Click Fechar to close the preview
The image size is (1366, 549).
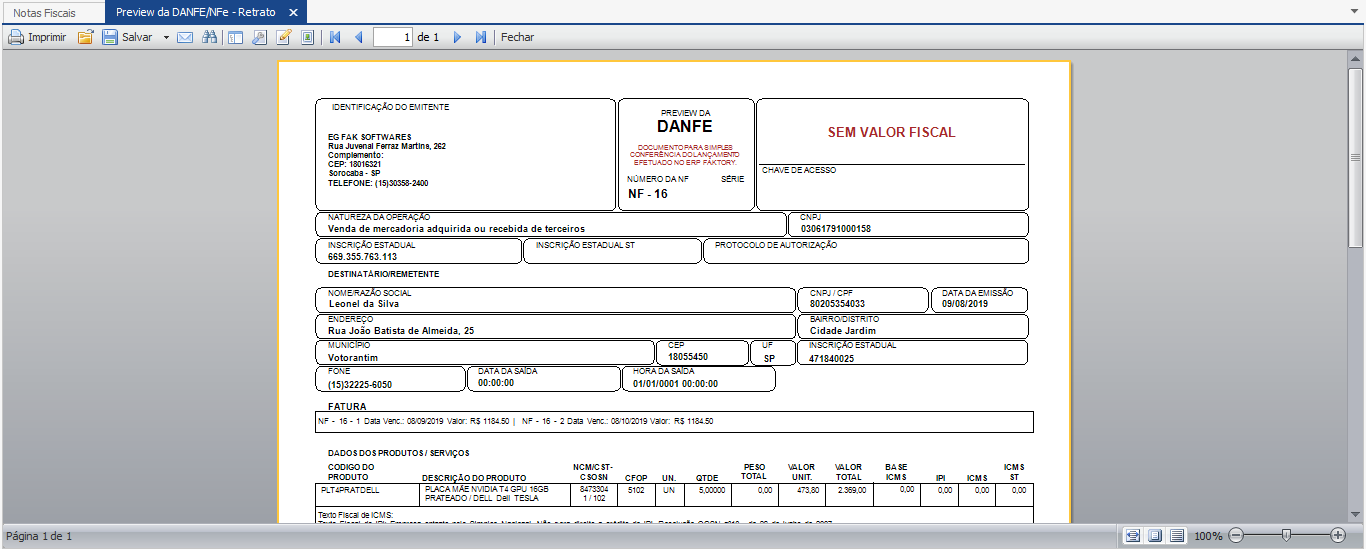[517, 37]
